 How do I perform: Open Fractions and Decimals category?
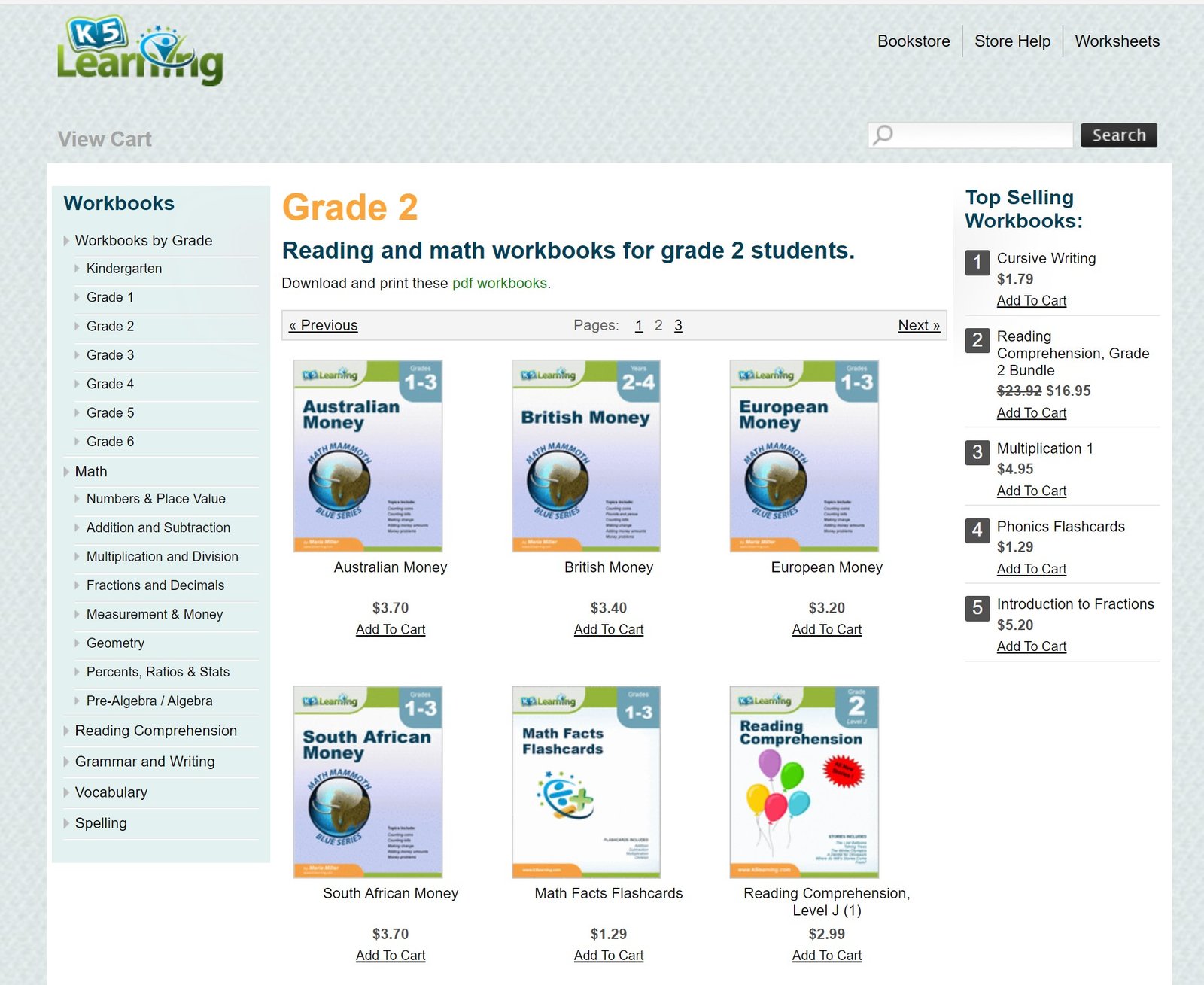[155, 585]
